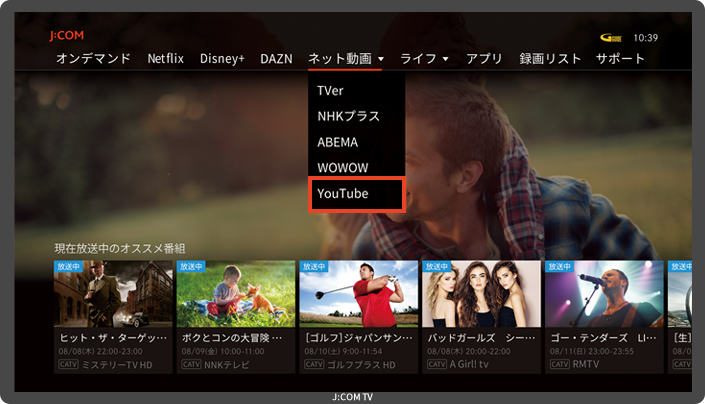Click the CATV badge beside A Girl! tv
705x404 pixels.
(437, 364)
